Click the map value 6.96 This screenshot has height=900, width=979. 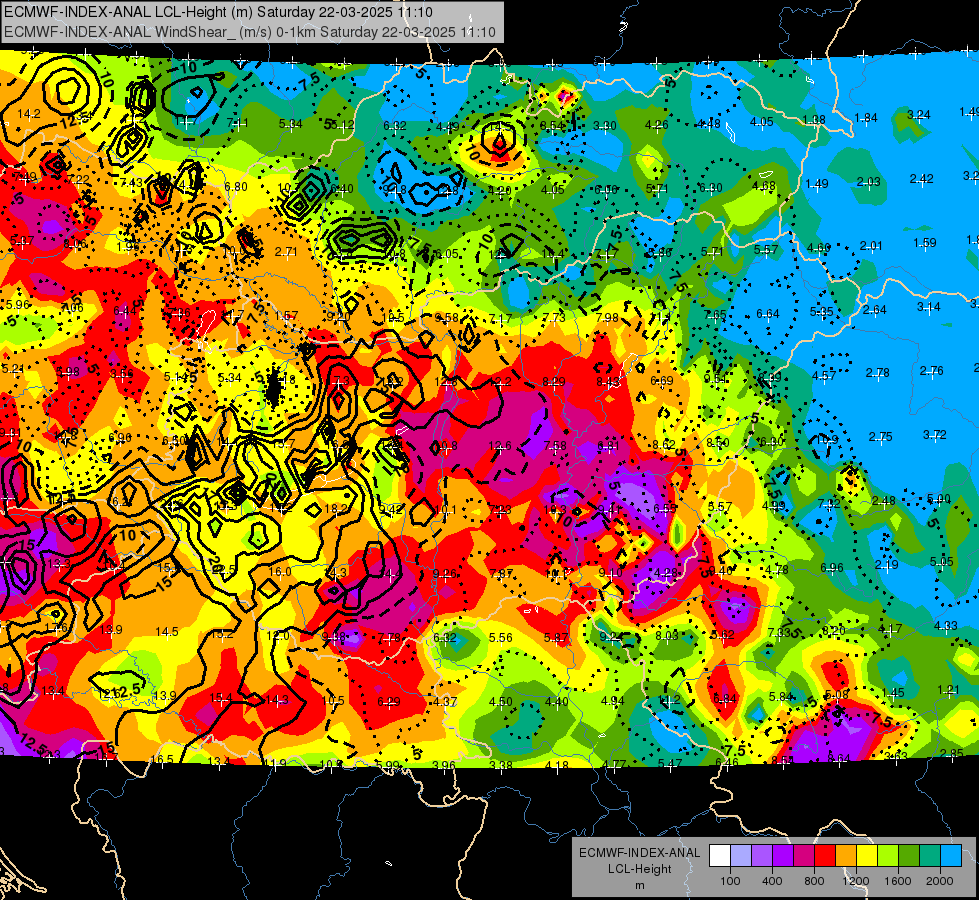click(x=832, y=568)
